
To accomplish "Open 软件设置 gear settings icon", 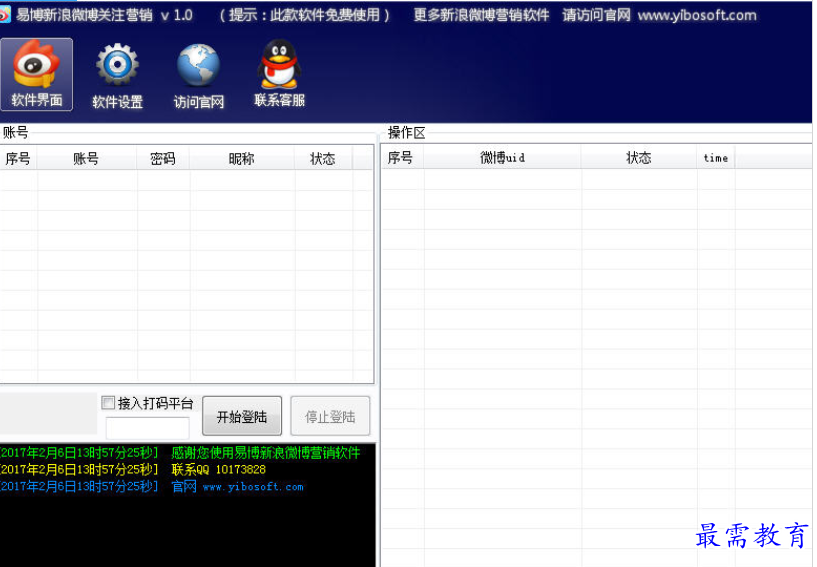I will click(x=117, y=75).
